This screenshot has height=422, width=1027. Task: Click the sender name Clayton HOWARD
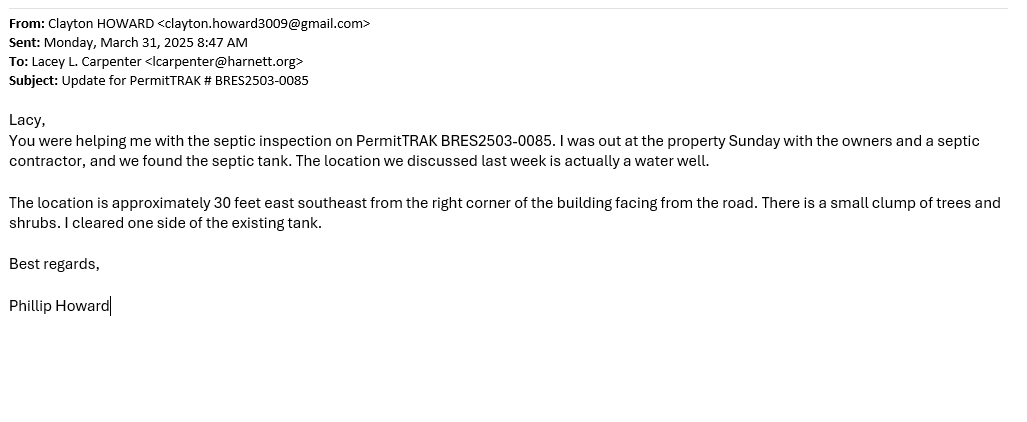(x=101, y=24)
